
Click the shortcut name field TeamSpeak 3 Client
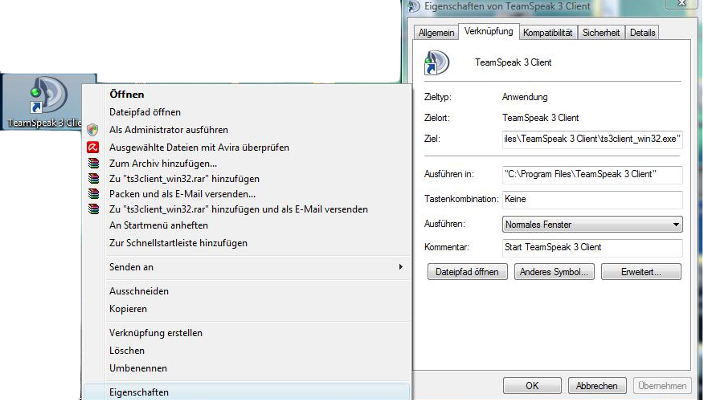point(513,62)
